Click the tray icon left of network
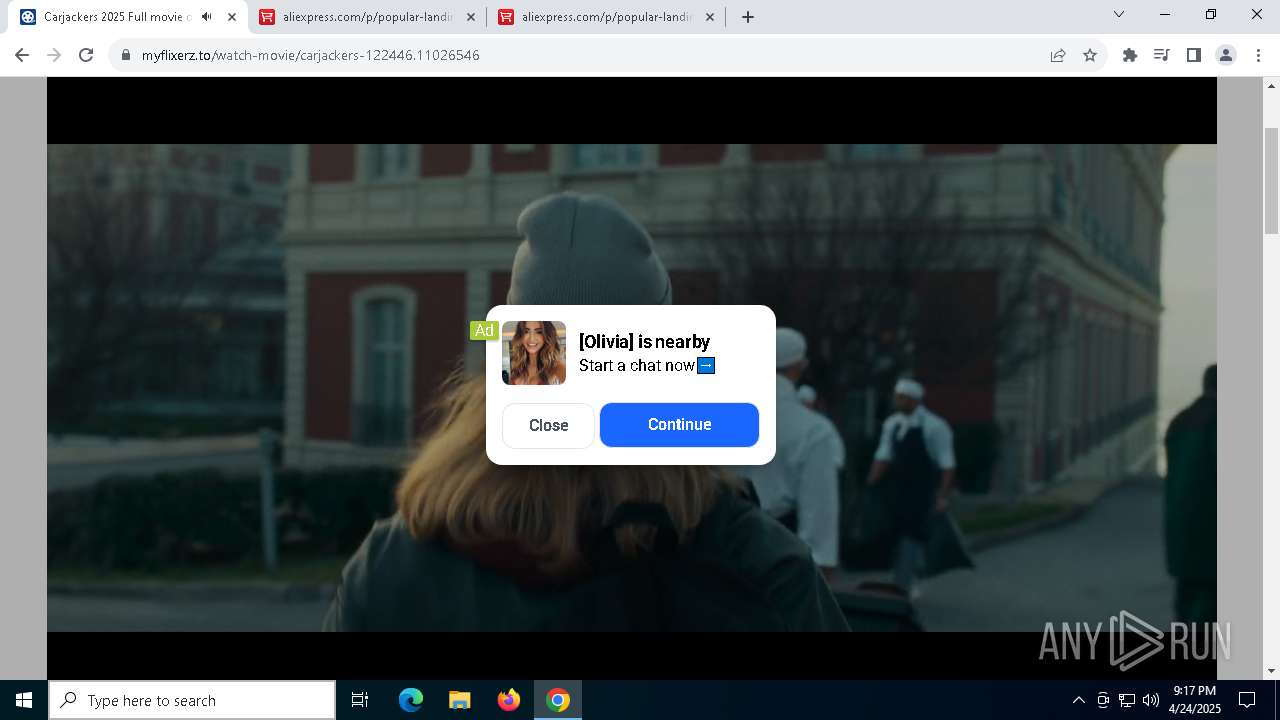 [x=1103, y=700]
